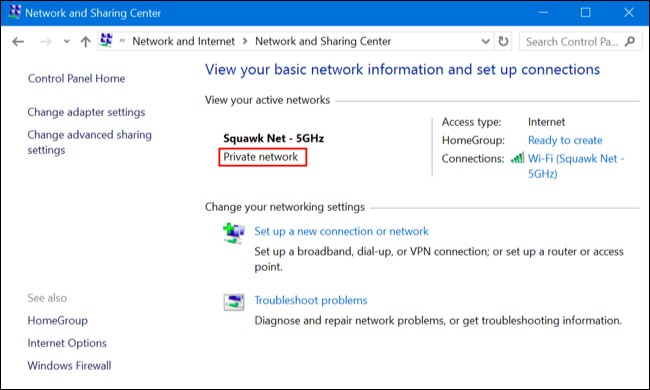Expand the double-chevron breadcrumb overflow
The width and height of the screenshot is (650, 390).
coord(122,41)
